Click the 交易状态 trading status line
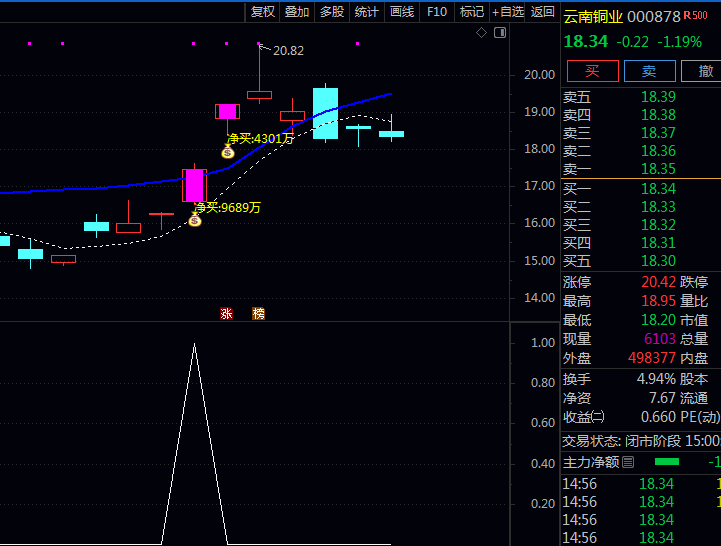The width and height of the screenshot is (721, 546). 641,441
